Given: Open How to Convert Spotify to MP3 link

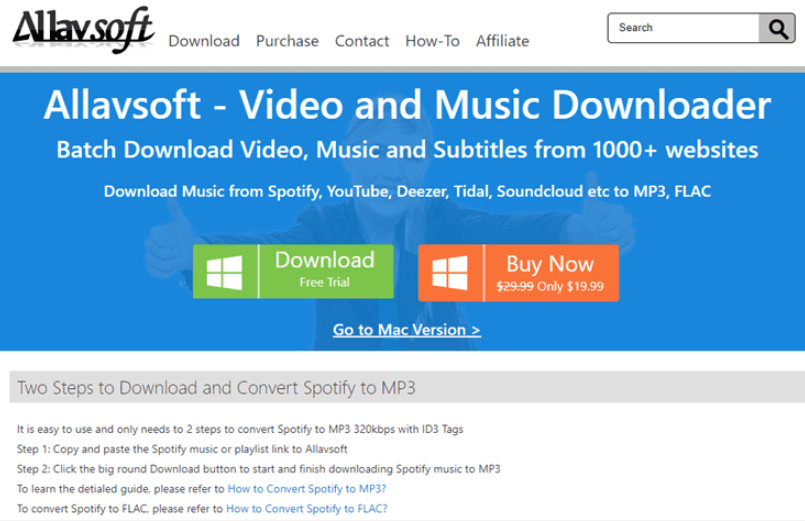Looking at the screenshot, I should (x=307, y=489).
